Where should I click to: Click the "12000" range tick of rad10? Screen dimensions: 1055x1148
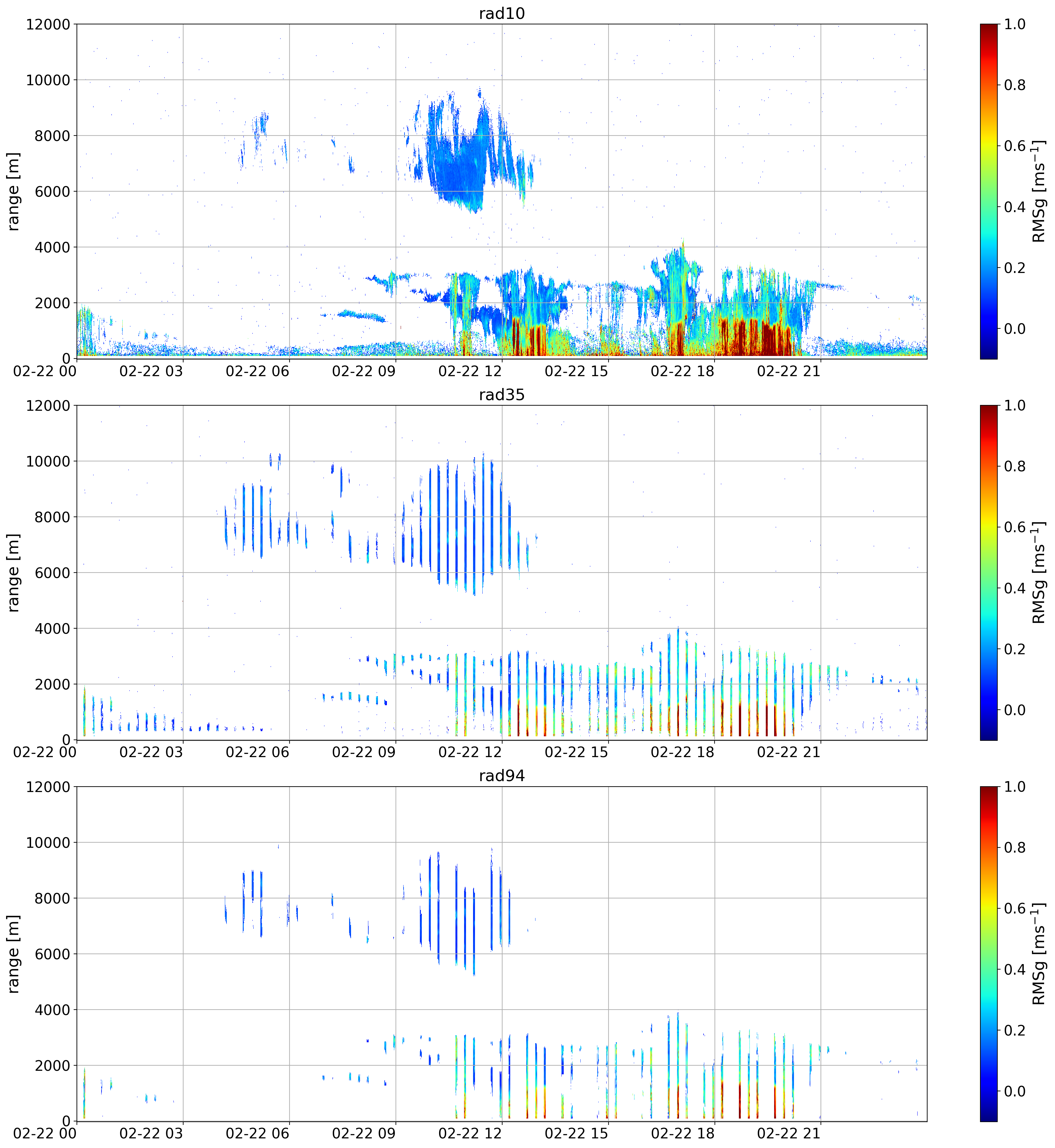(48, 25)
